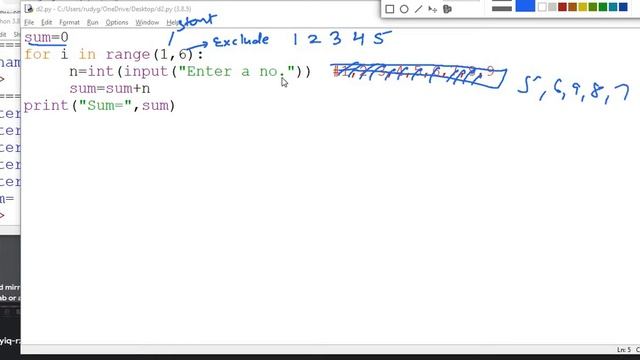
Task: Select the ellipse shape tool
Action: click(404, 9)
